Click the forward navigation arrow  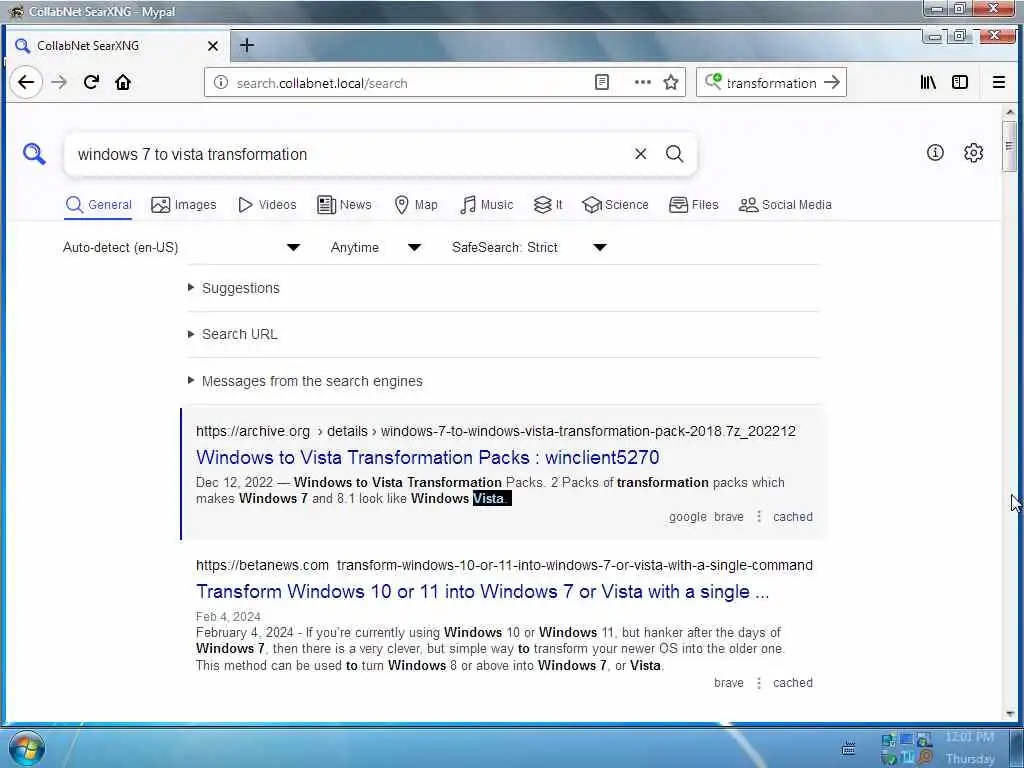click(59, 82)
